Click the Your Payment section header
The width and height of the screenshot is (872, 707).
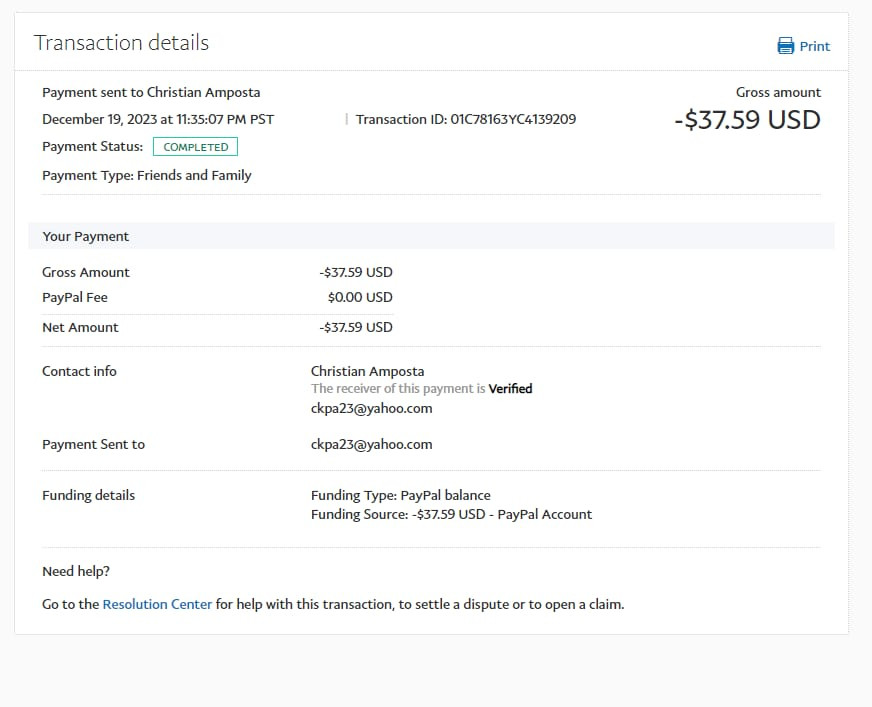tap(86, 236)
